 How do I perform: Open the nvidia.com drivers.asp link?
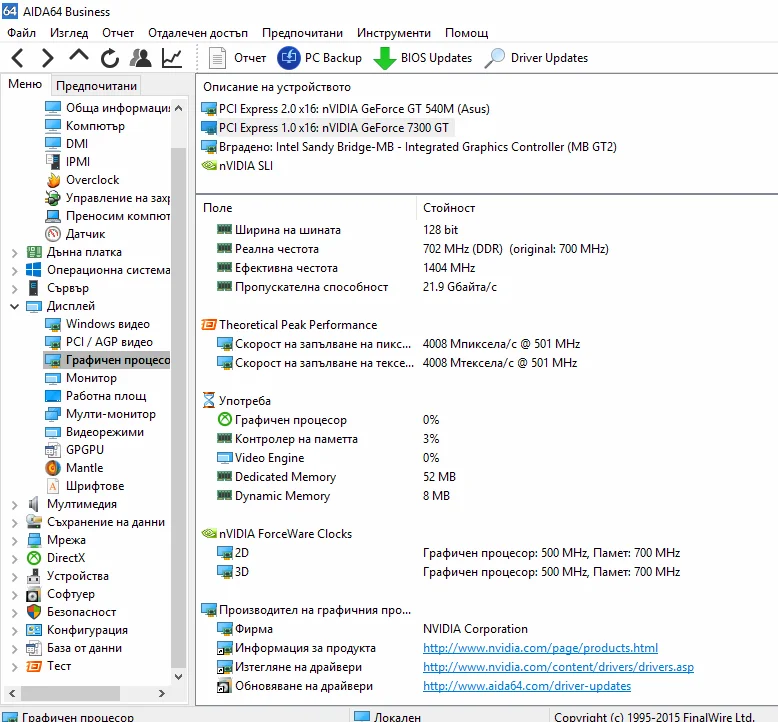point(558,667)
